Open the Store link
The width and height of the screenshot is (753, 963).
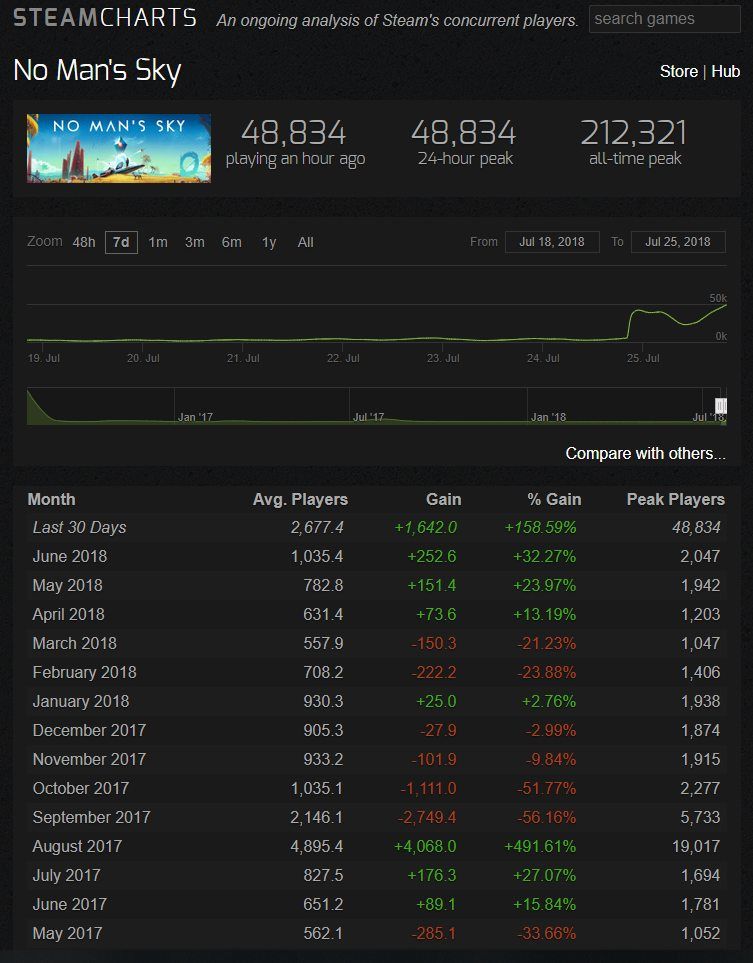[x=678, y=71]
